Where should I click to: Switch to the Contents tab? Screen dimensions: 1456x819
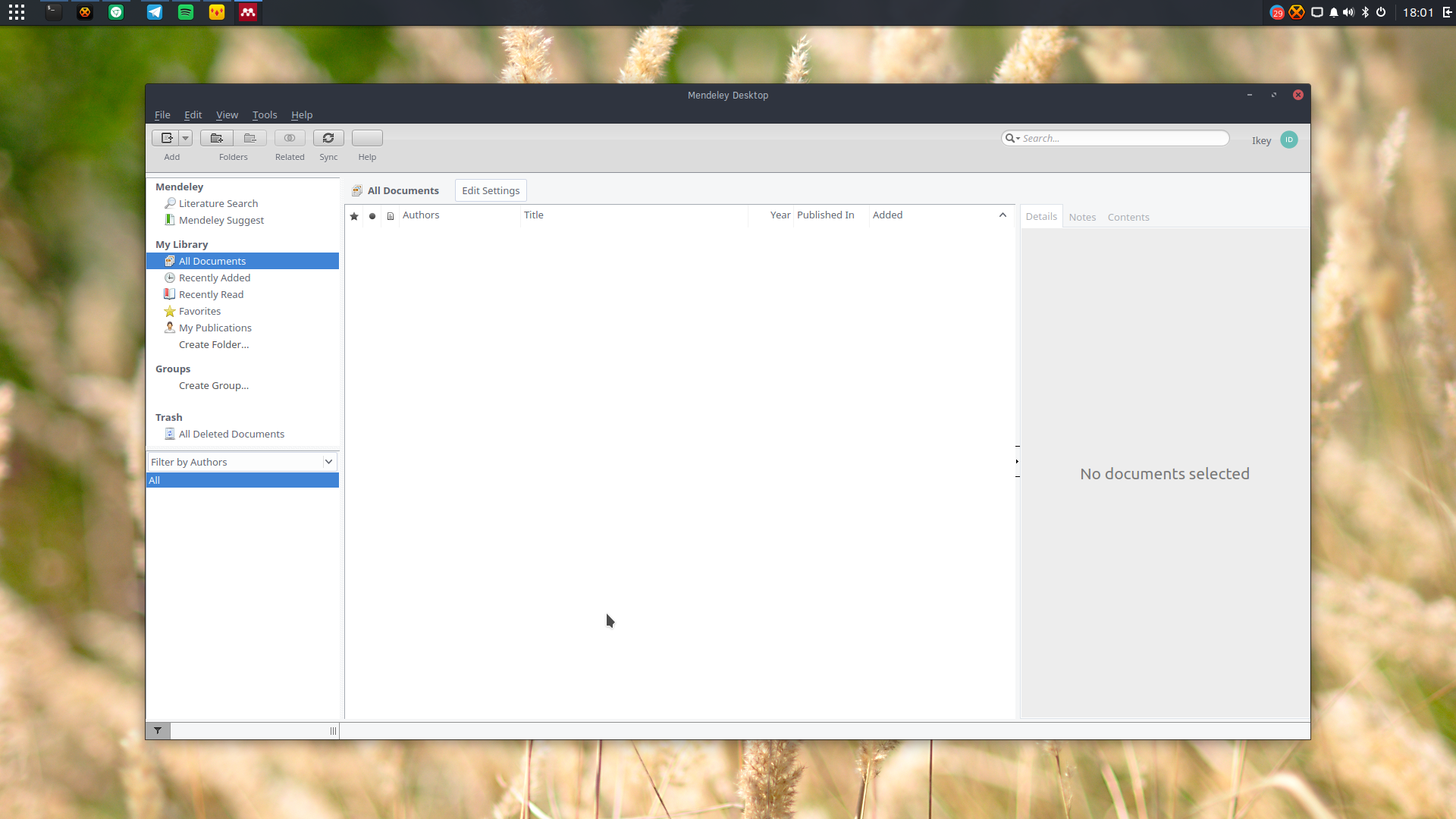[1128, 218]
